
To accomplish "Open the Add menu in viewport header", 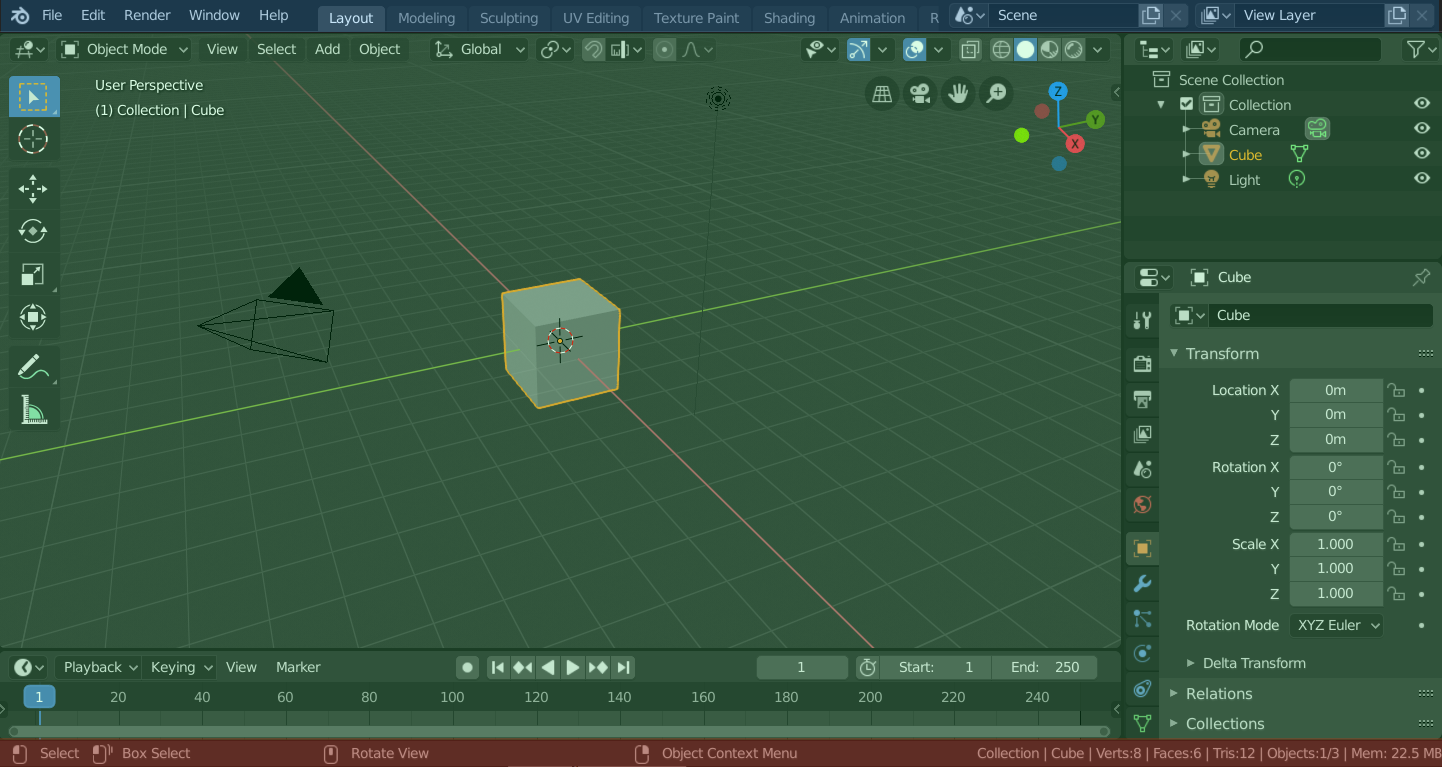I will (327, 49).
